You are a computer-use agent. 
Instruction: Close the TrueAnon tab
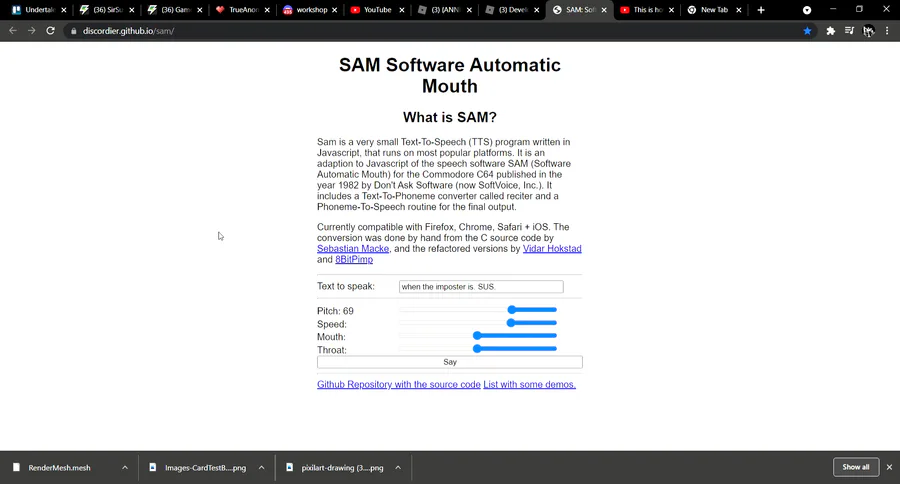[x=267, y=10]
